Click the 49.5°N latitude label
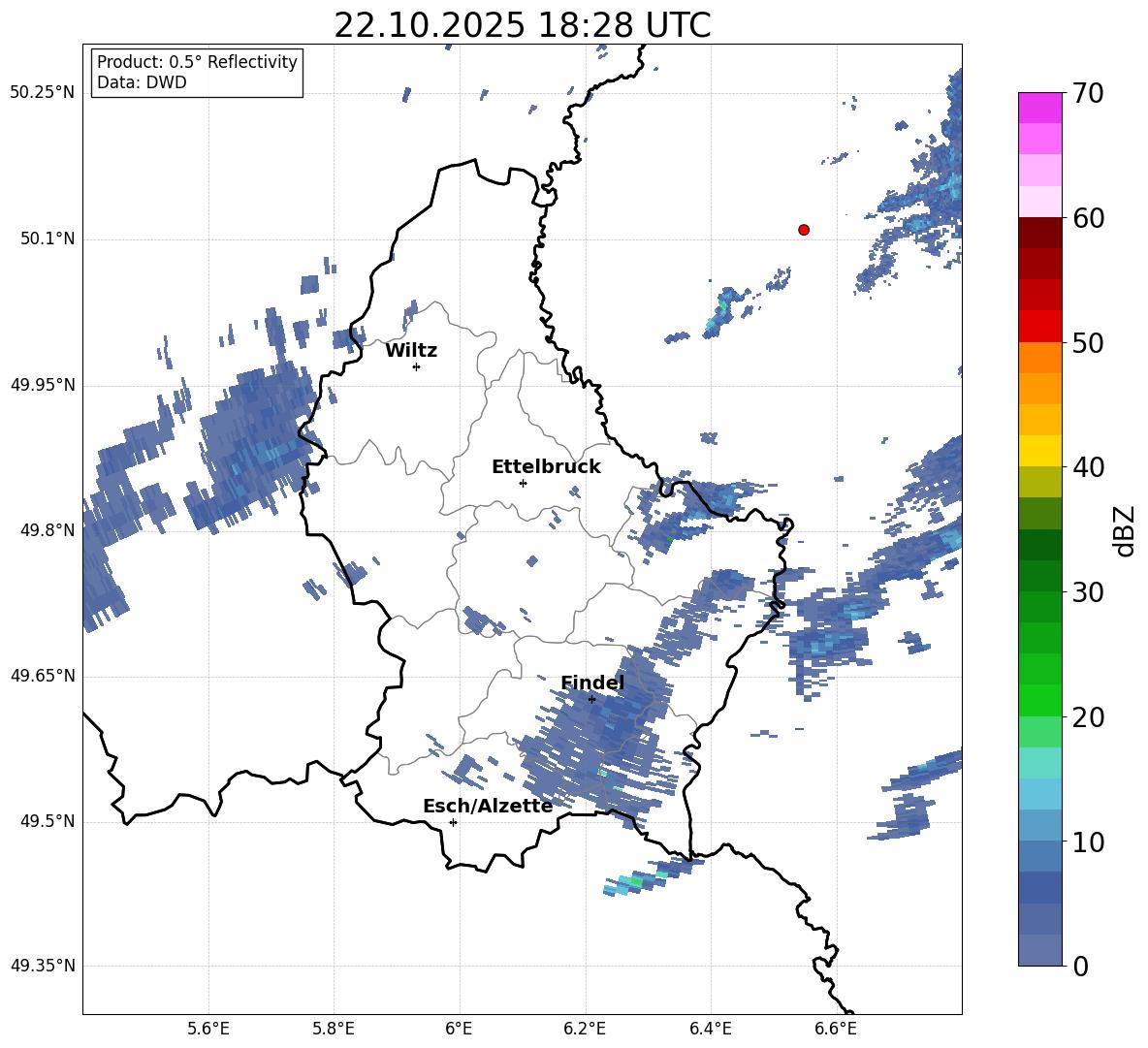Screen dimensions: 1148x1048 47,821
